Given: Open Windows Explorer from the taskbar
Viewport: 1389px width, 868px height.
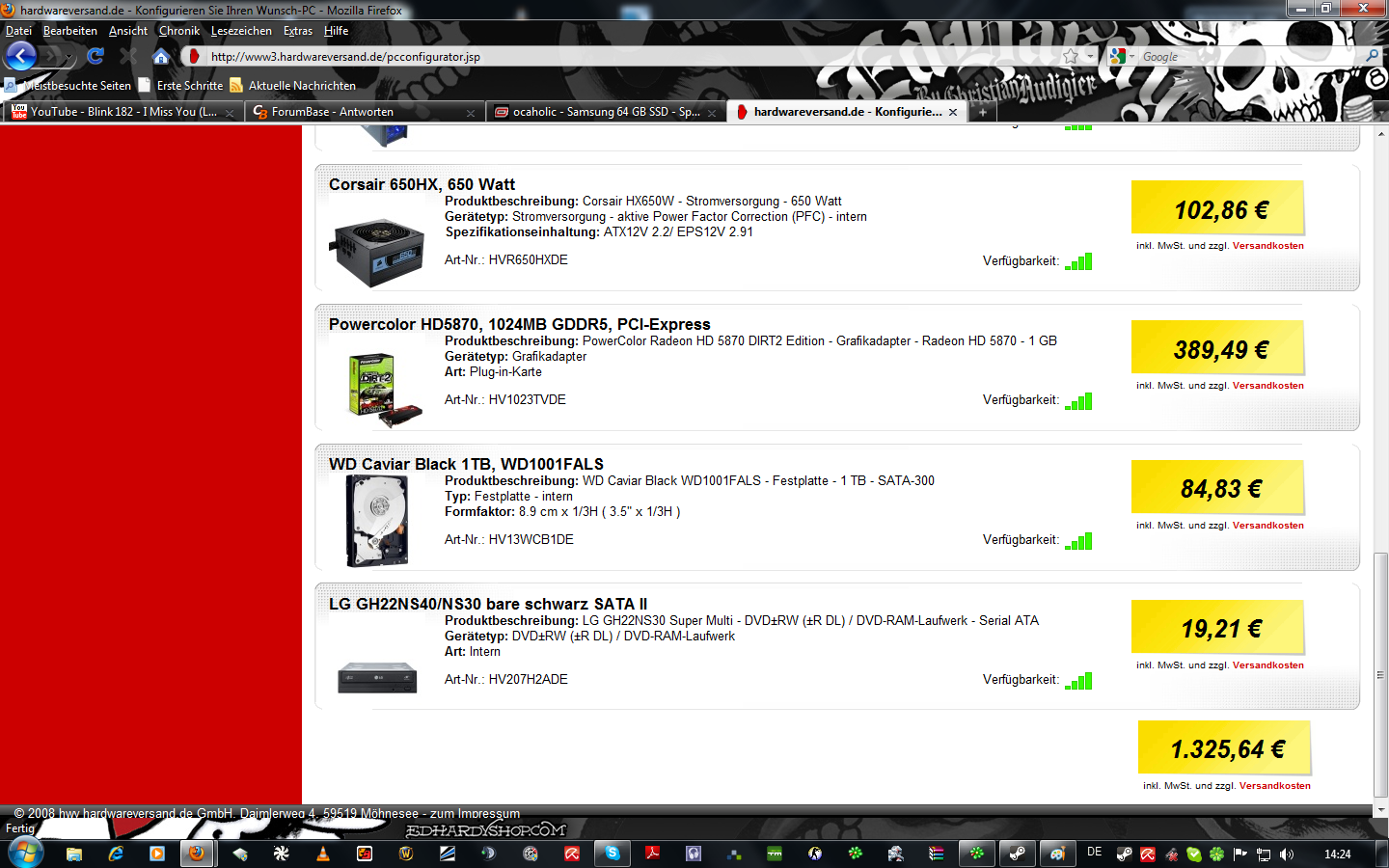Looking at the screenshot, I should [74, 854].
